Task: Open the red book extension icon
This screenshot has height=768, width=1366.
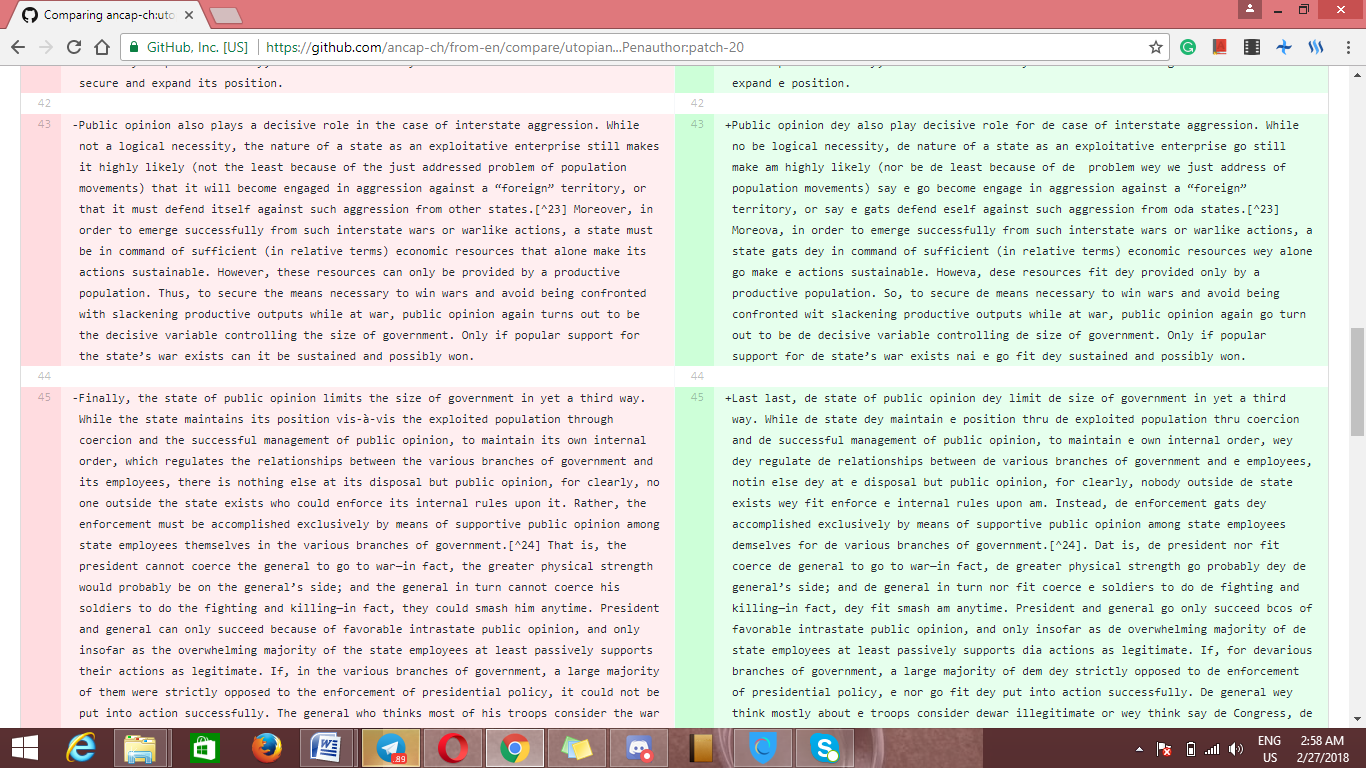Action: point(1219,47)
